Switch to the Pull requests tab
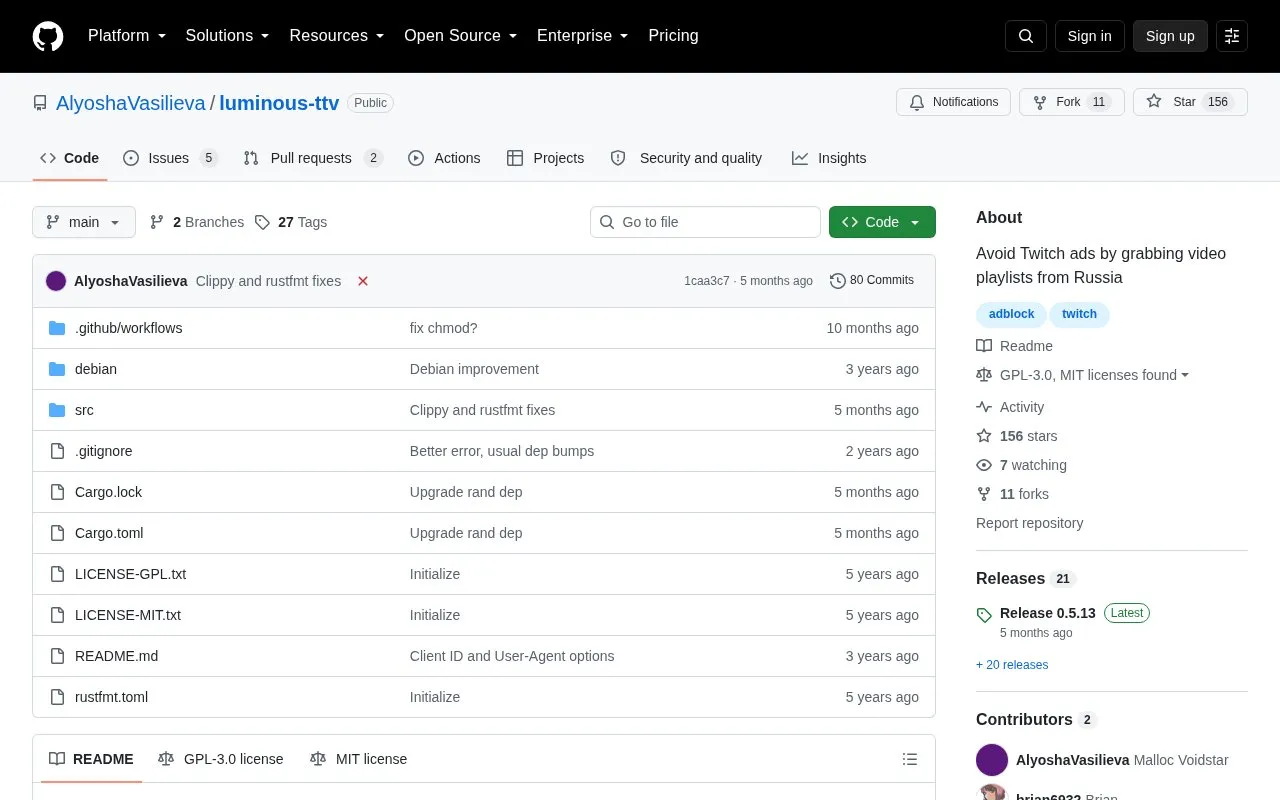The width and height of the screenshot is (1280, 800). 313,158
